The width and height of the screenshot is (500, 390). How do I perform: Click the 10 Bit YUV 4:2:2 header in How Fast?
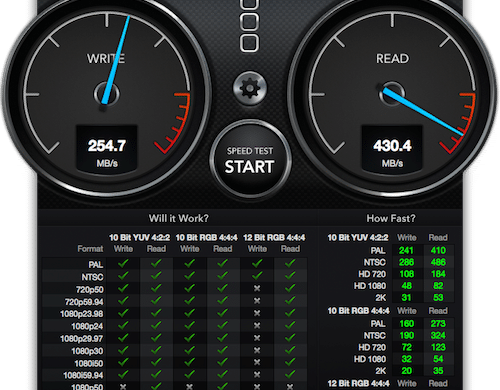click(x=358, y=237)
